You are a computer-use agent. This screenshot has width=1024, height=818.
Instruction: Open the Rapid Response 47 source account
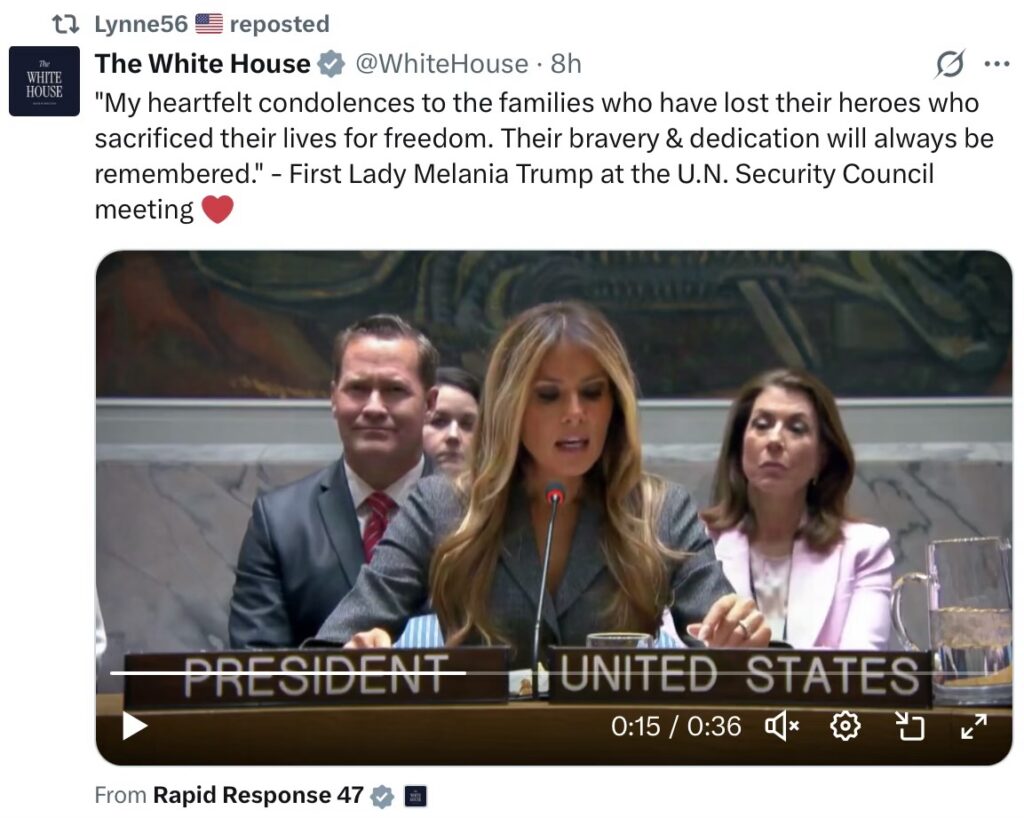click(258, 795)
